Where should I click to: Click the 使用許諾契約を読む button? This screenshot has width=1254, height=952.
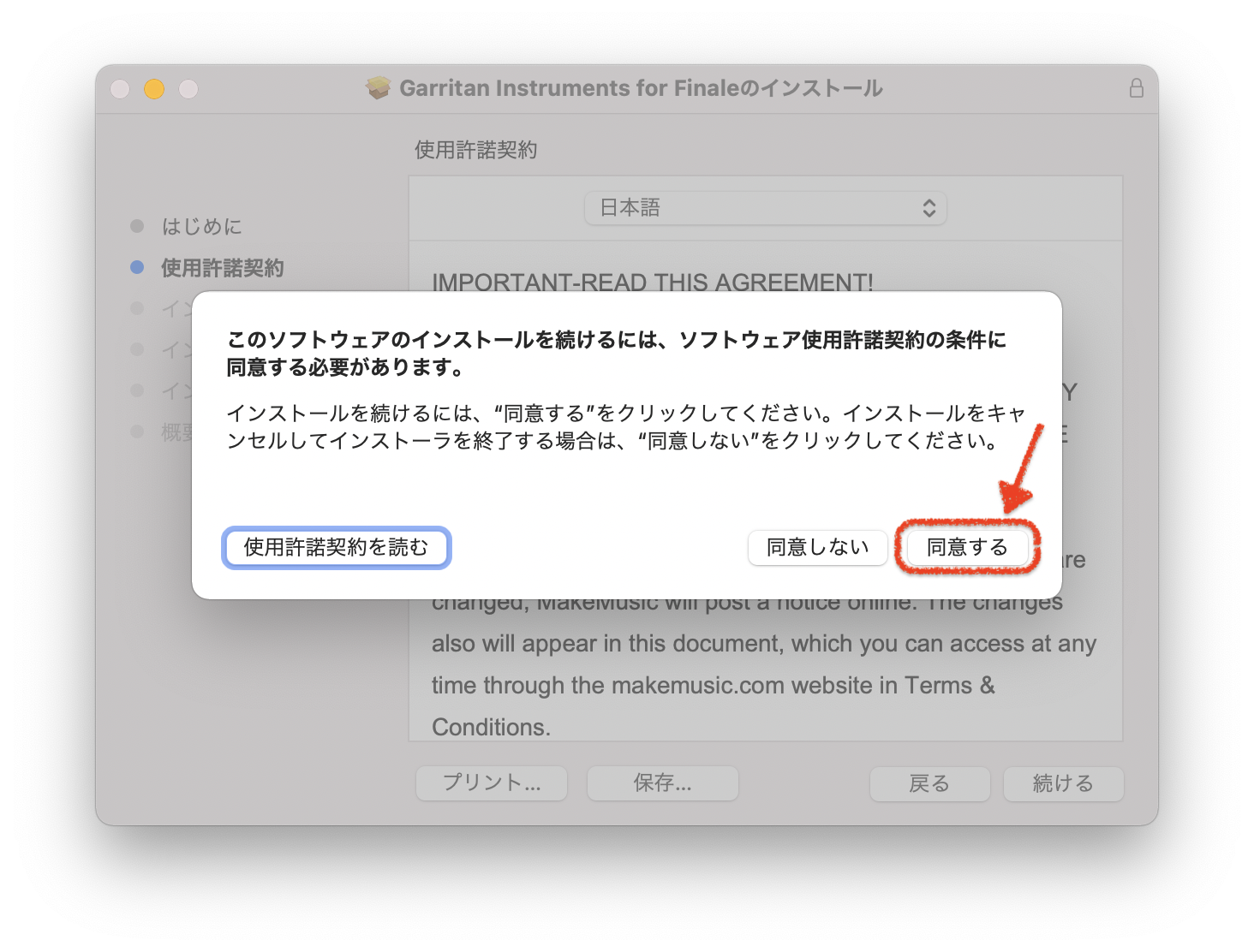pyautogui.click(x=336, y=548)
